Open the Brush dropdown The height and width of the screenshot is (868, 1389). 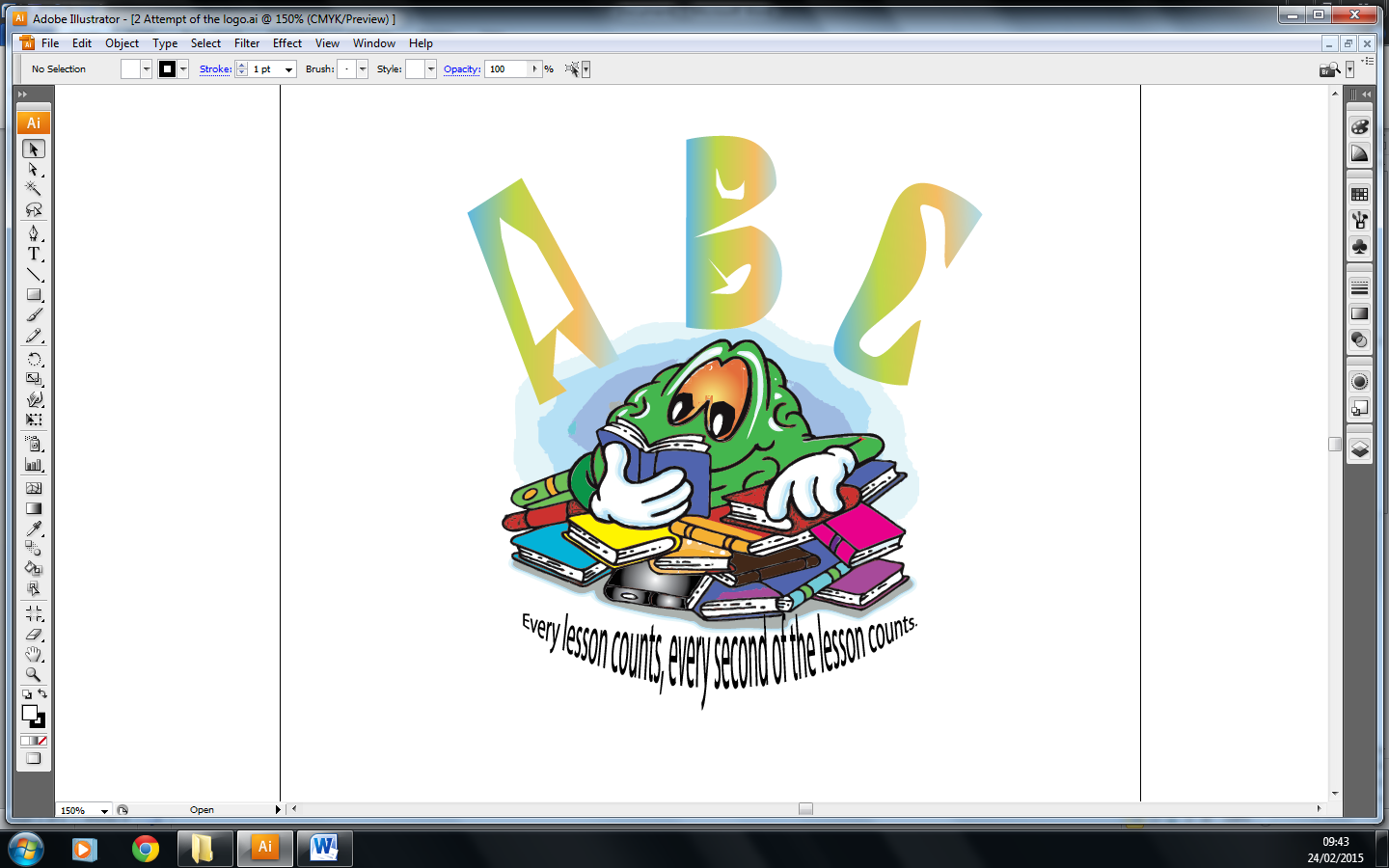tap(363, 69)
